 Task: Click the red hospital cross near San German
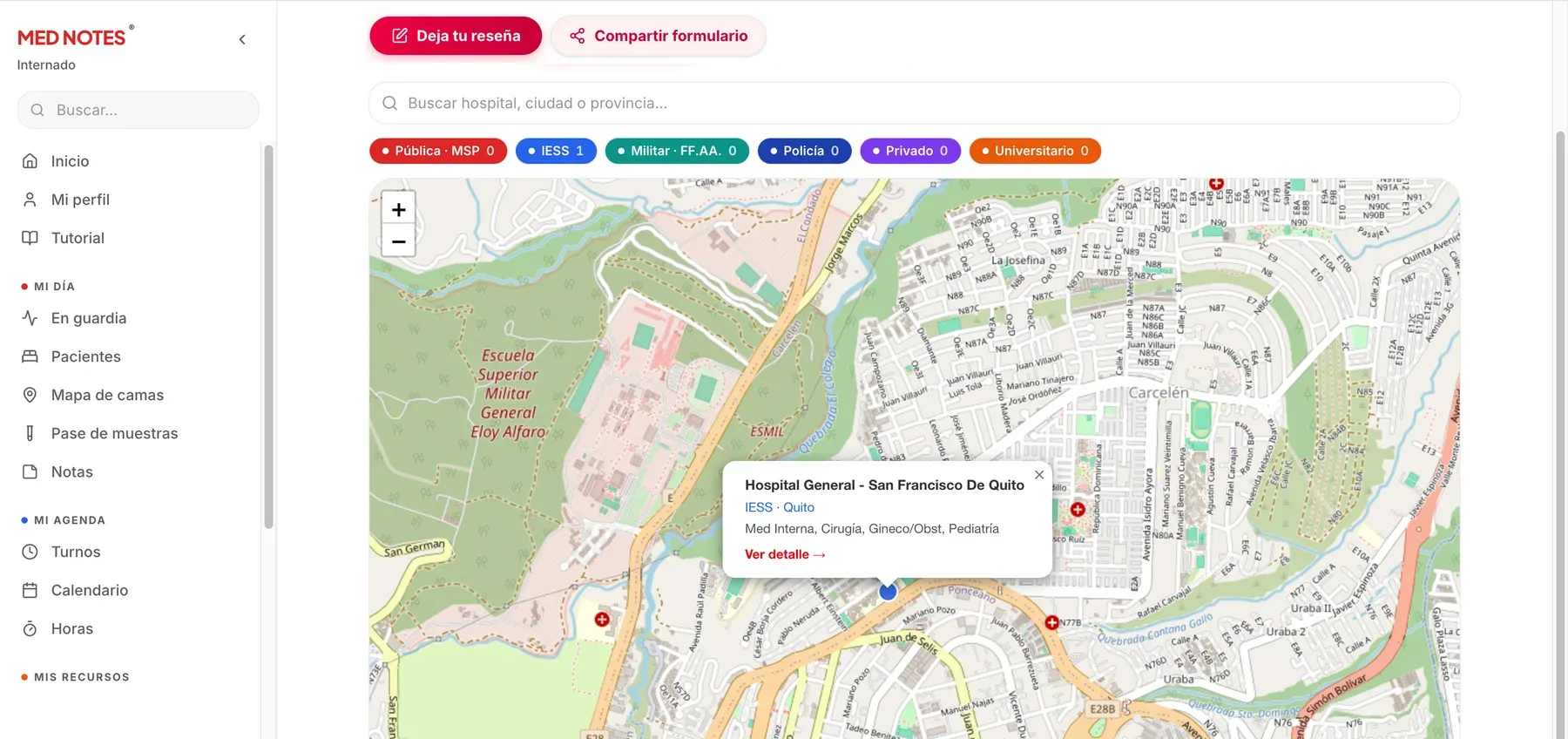602,620
